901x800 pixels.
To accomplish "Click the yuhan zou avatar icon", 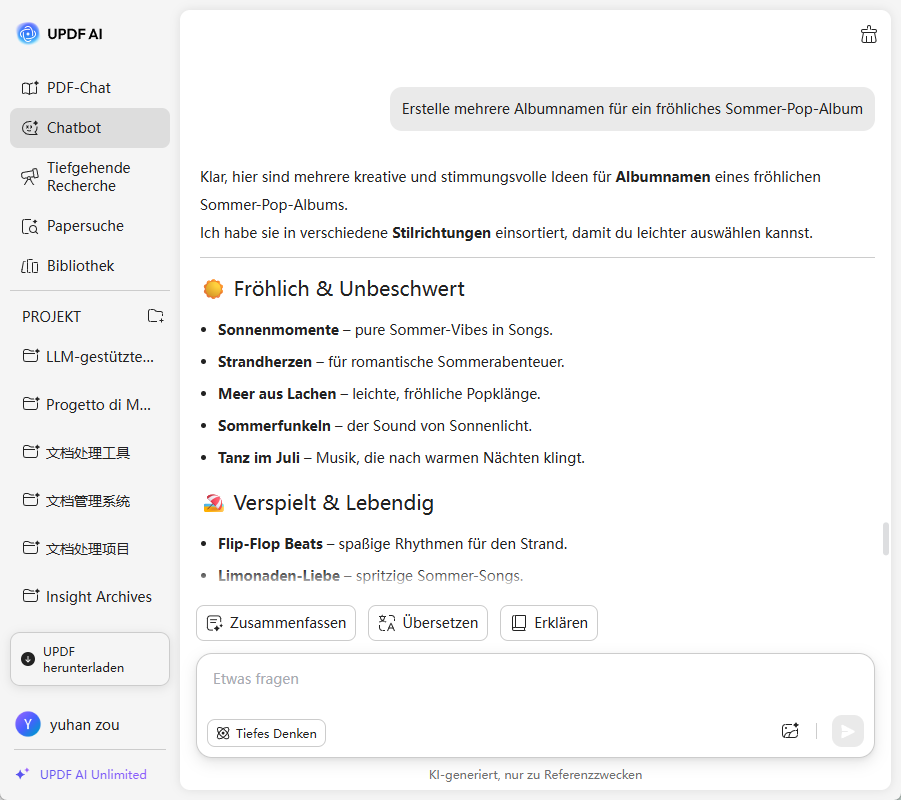I will tap(28, 724).
